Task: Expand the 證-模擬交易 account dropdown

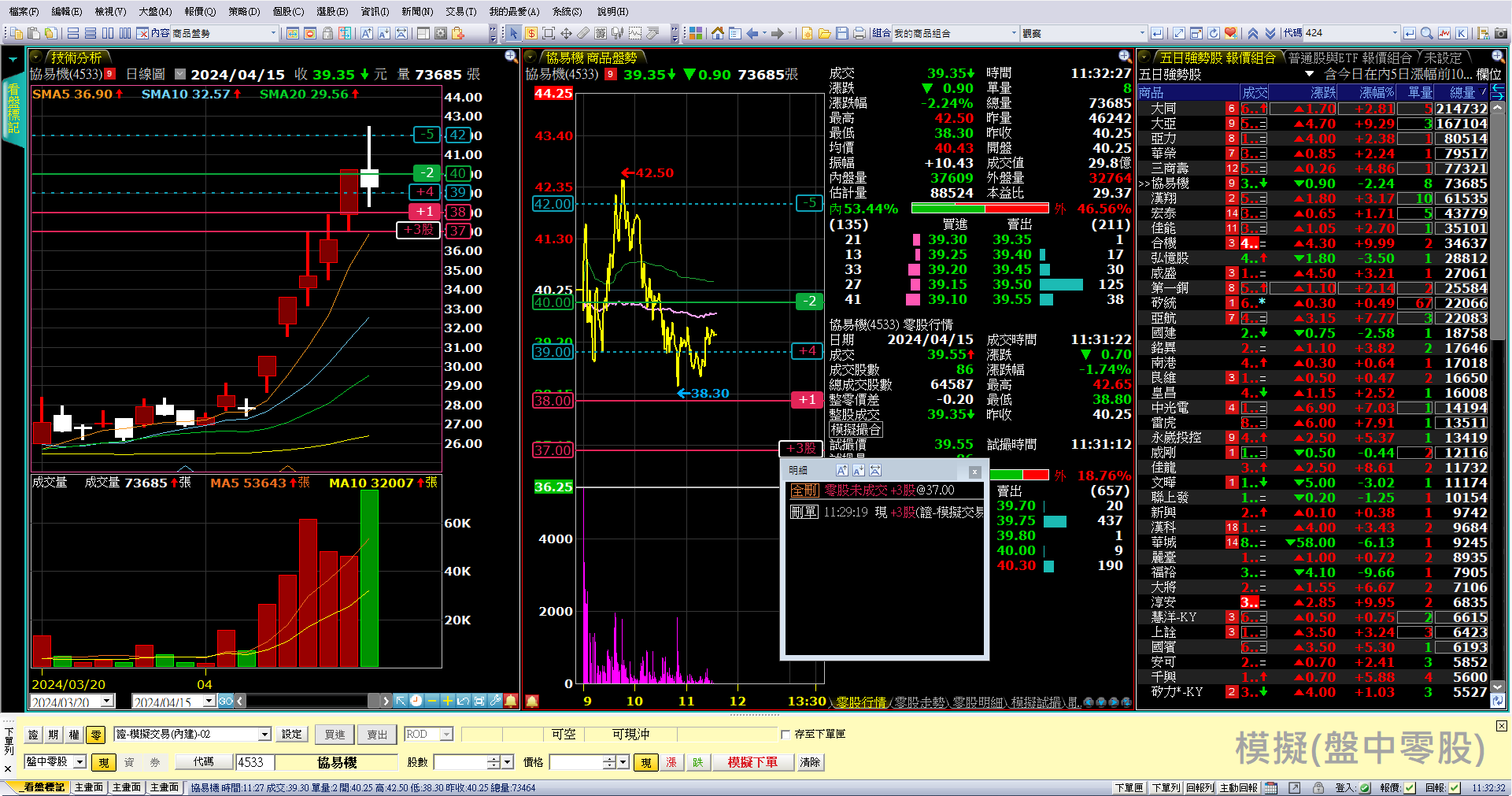Action: point(264,735)
